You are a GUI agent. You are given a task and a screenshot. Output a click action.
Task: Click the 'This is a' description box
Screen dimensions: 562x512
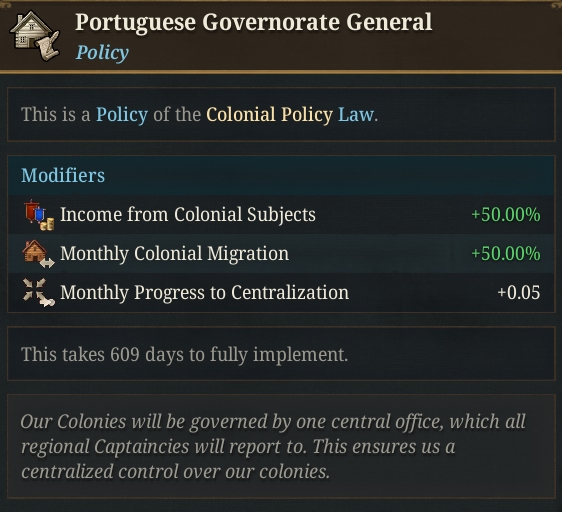point(281,115)
